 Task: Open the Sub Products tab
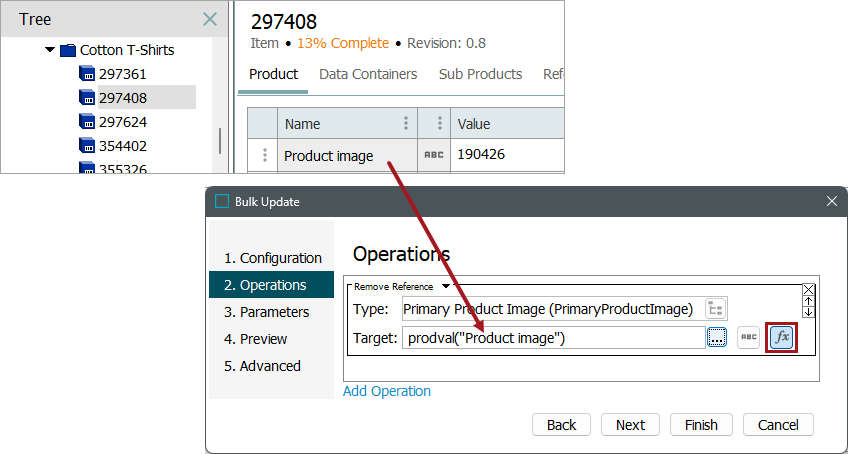click(x=480, y=74)
